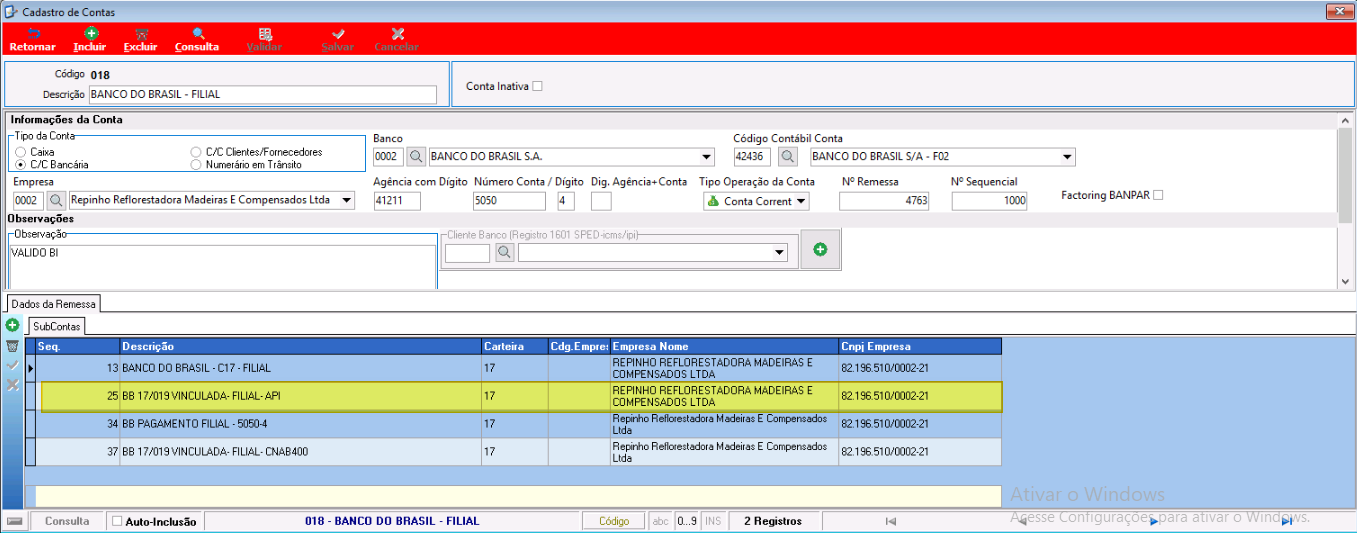The width and height of the screenshot is (1357, 533).
Task: Click the INS status indicator
Action: coord(713,521)
